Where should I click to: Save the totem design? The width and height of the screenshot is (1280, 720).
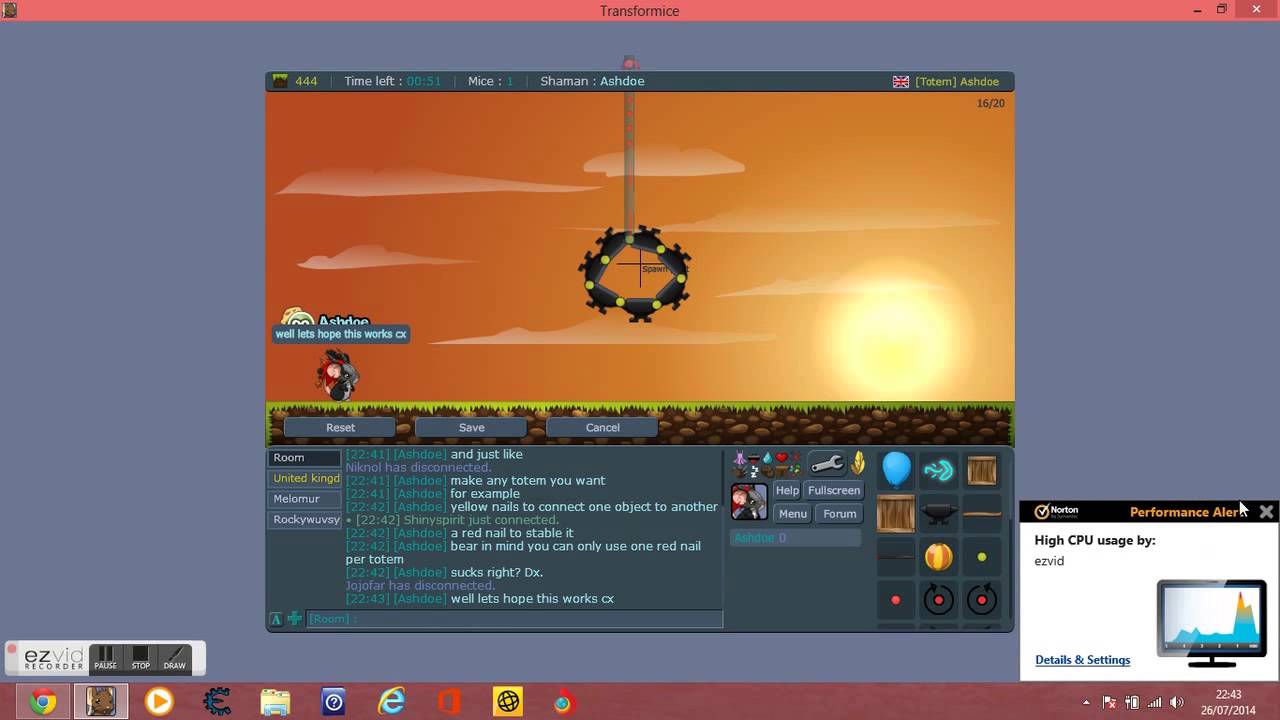[471, 427]
